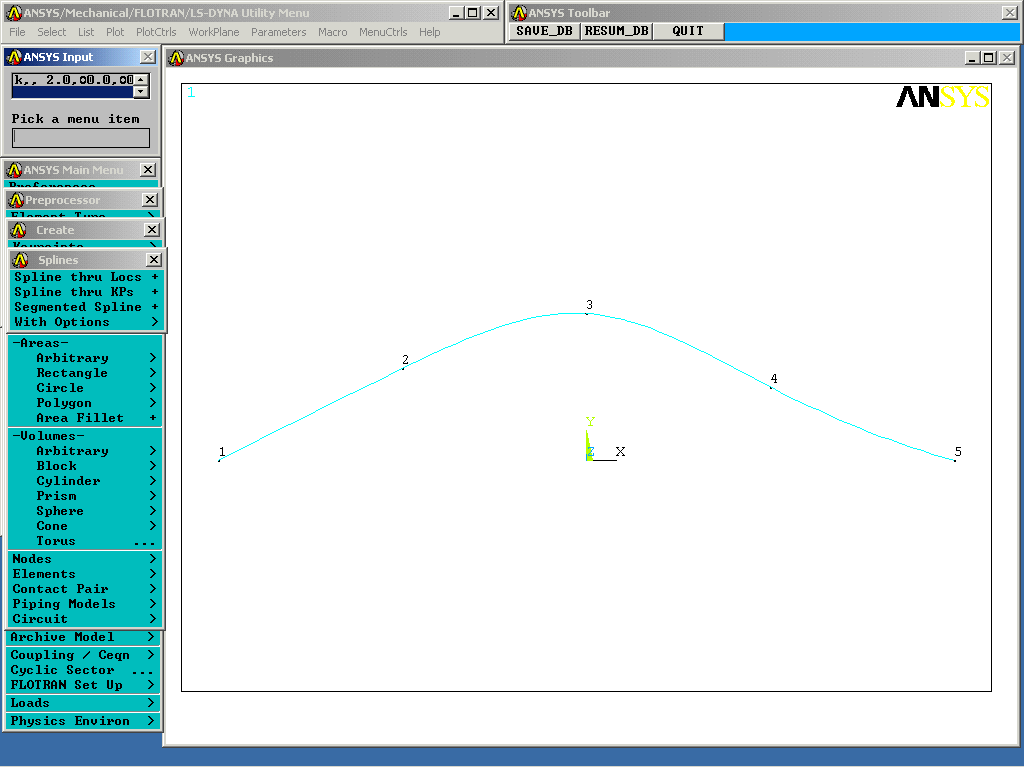Click the ANSYS logo icon in Utility Menu title bar
The image size is (1024, 768).
point(14,13)
